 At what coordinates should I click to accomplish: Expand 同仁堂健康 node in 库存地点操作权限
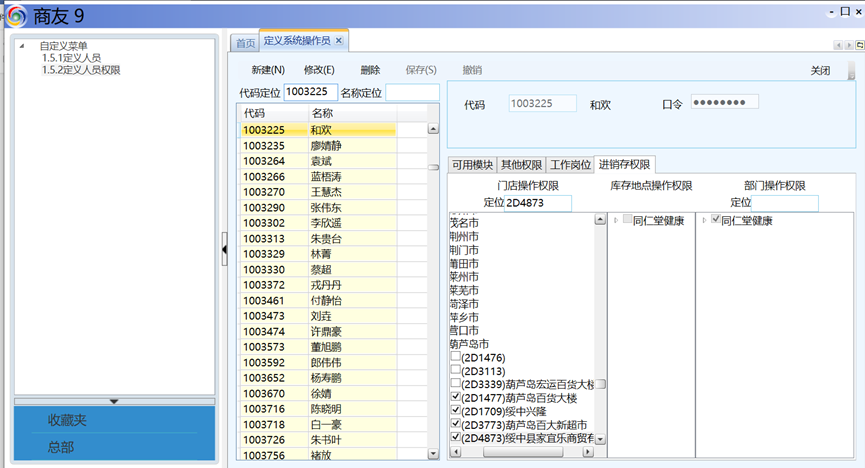(x=616, y=220)
